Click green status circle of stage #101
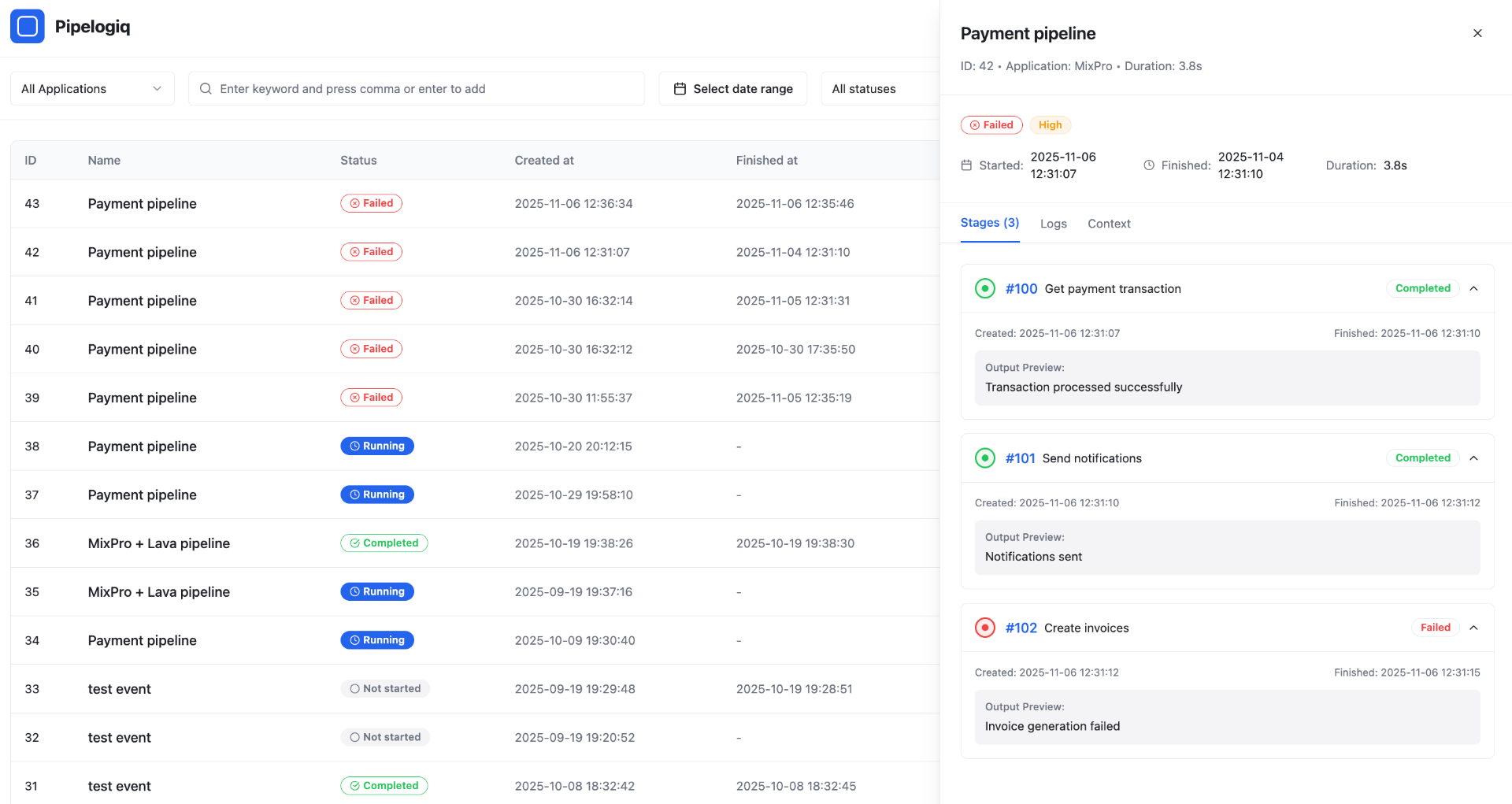The height and width of the screenshot is (804, 1512). [984, 458]
